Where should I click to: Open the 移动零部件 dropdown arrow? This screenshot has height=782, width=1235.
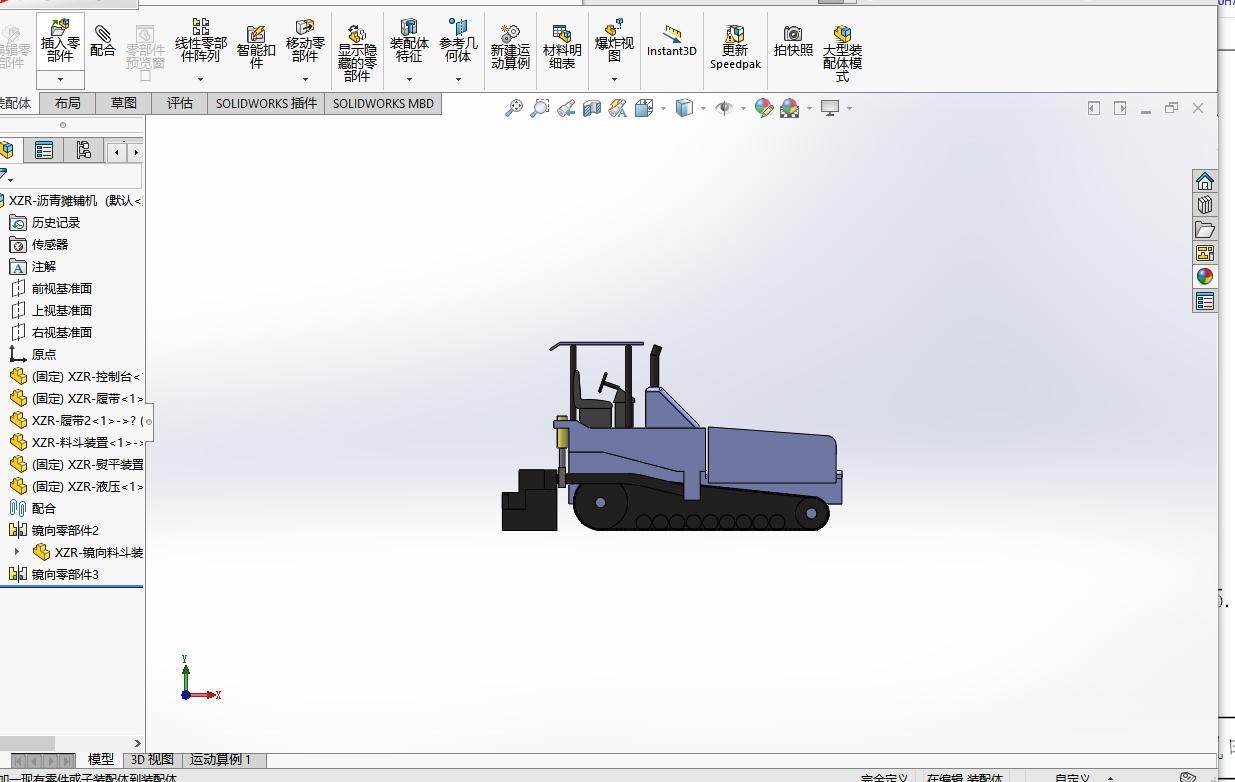tap(305, 79)
